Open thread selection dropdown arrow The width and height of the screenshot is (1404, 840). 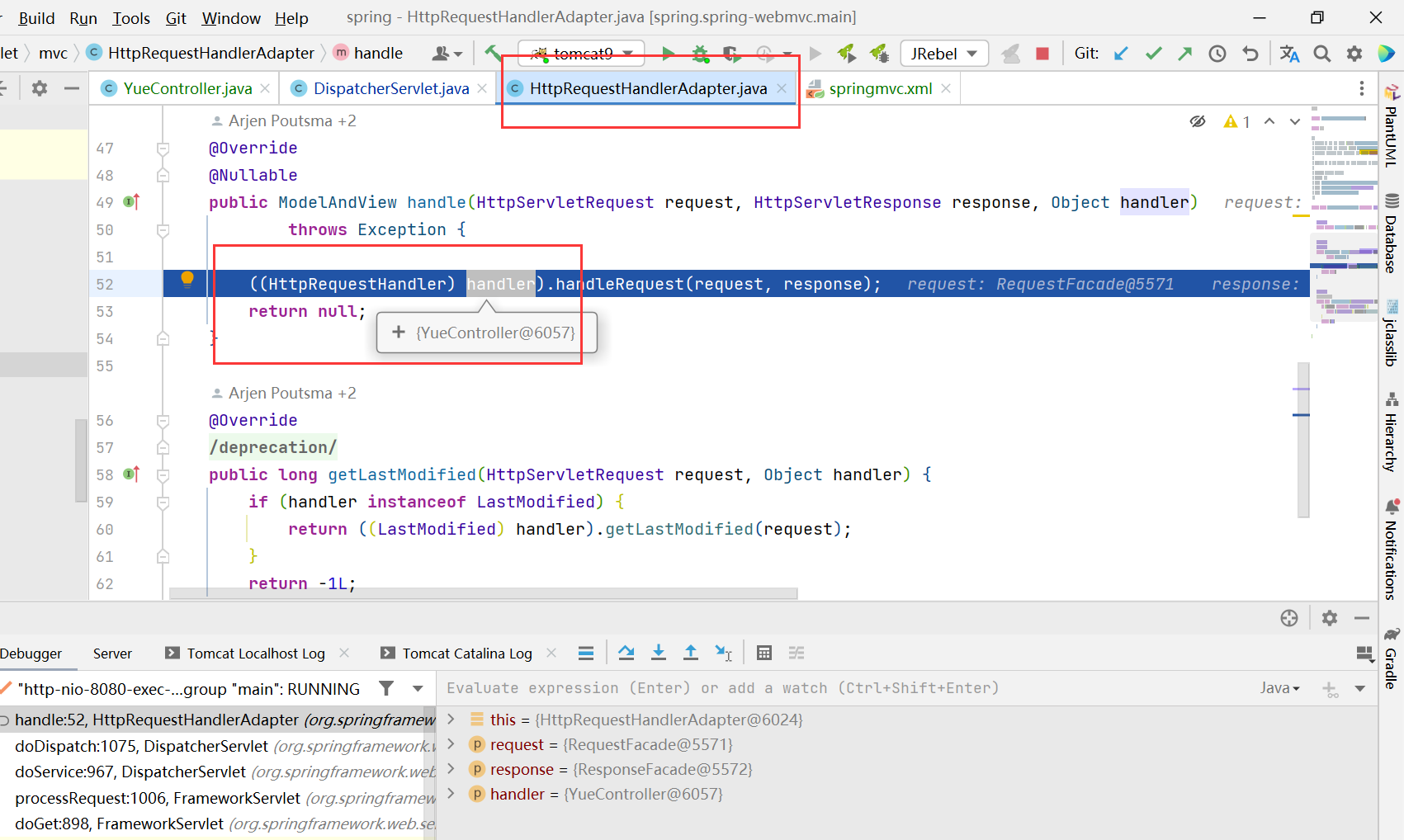pos(418,688)
